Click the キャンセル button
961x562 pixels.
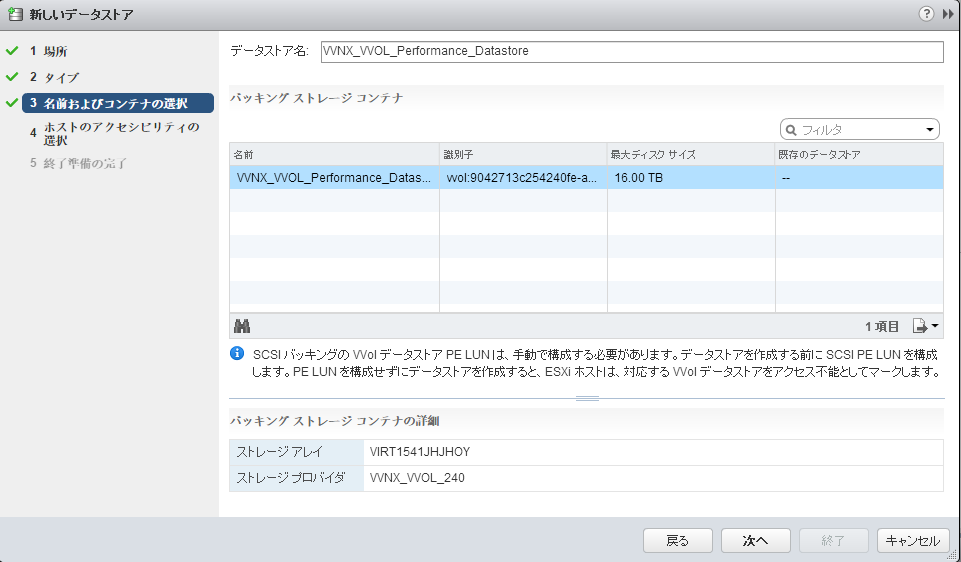913,541
